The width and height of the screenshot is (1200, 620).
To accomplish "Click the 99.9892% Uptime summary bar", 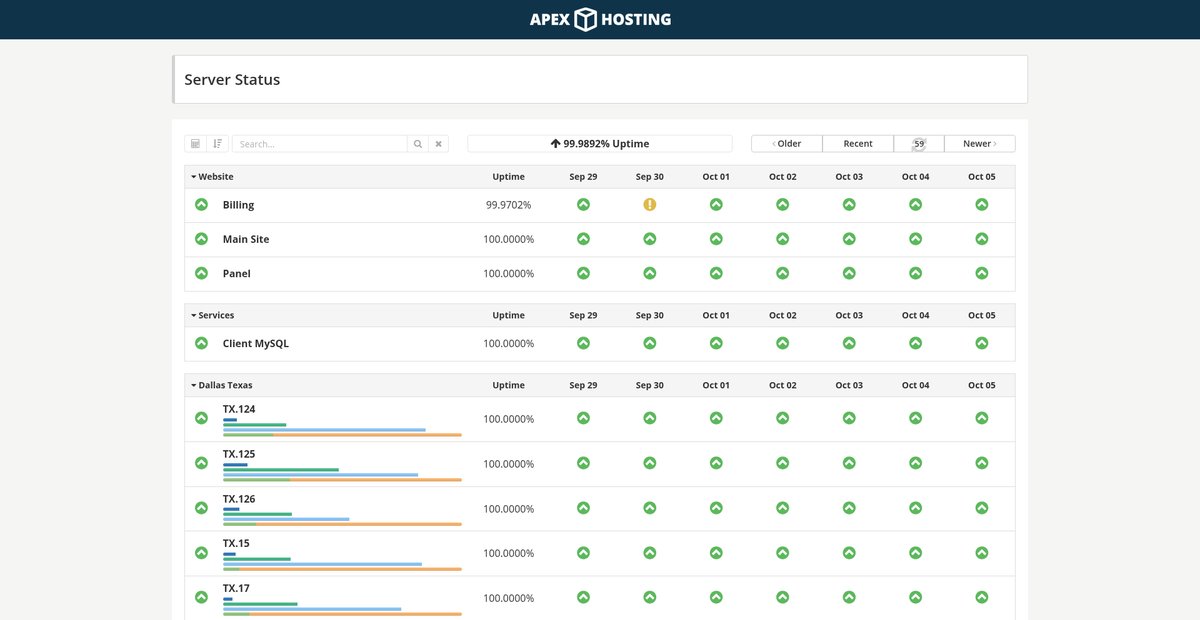I will 600,144.
